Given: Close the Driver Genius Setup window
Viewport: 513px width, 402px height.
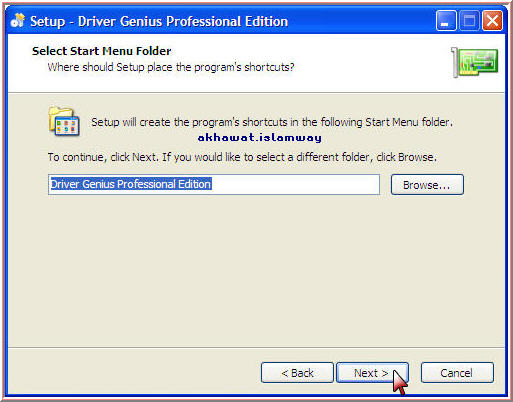Looking at the screenshot, I should [492, 21].
